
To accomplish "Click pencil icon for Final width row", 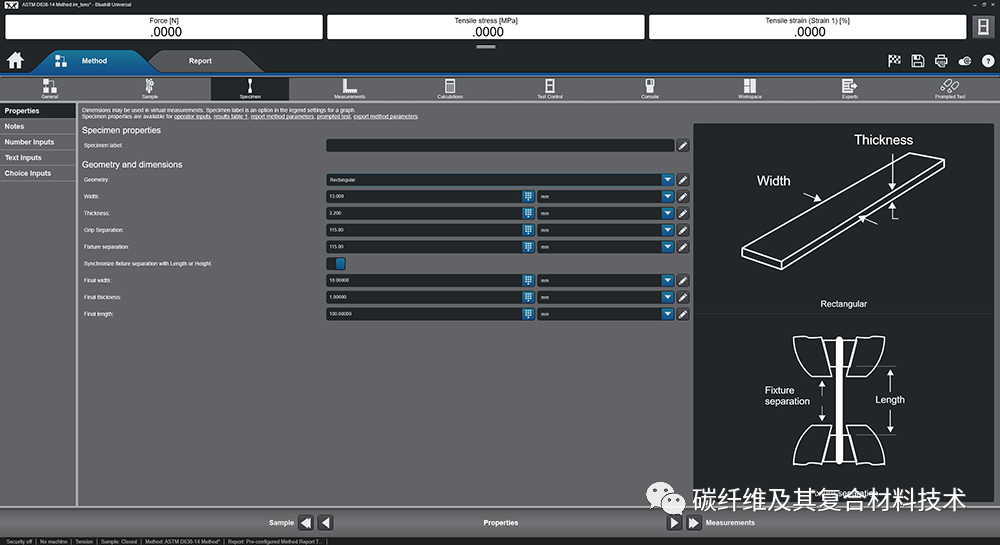I will point(682,280).
